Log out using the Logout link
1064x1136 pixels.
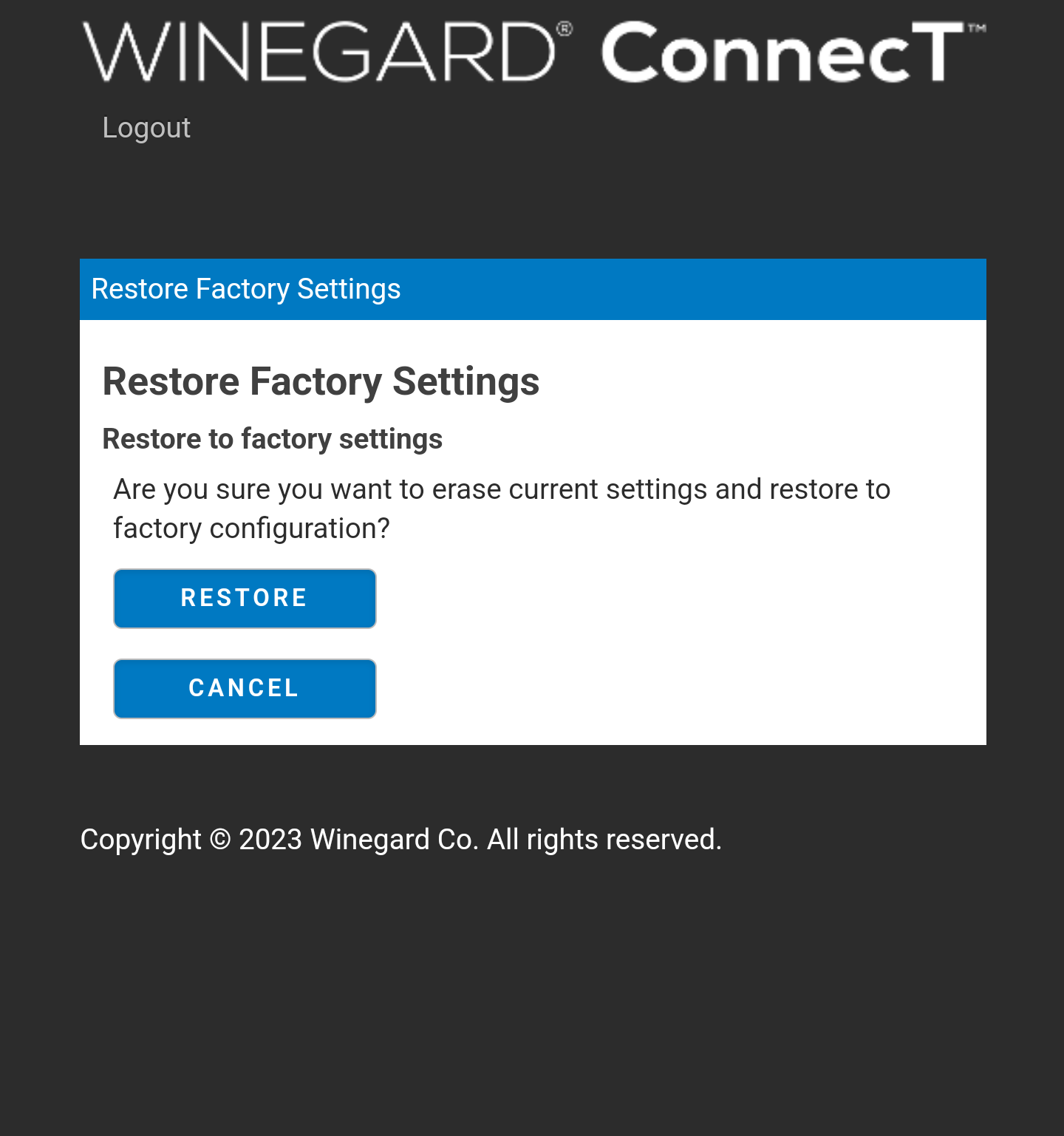[146, 128]
